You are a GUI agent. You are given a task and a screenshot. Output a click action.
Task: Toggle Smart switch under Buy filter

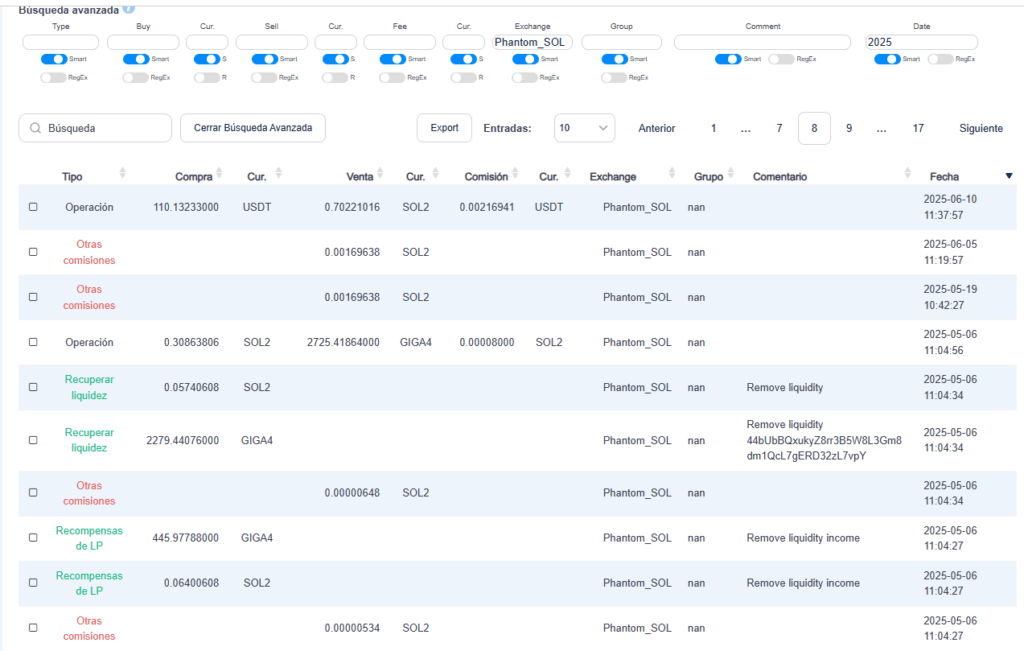[136, 59]
